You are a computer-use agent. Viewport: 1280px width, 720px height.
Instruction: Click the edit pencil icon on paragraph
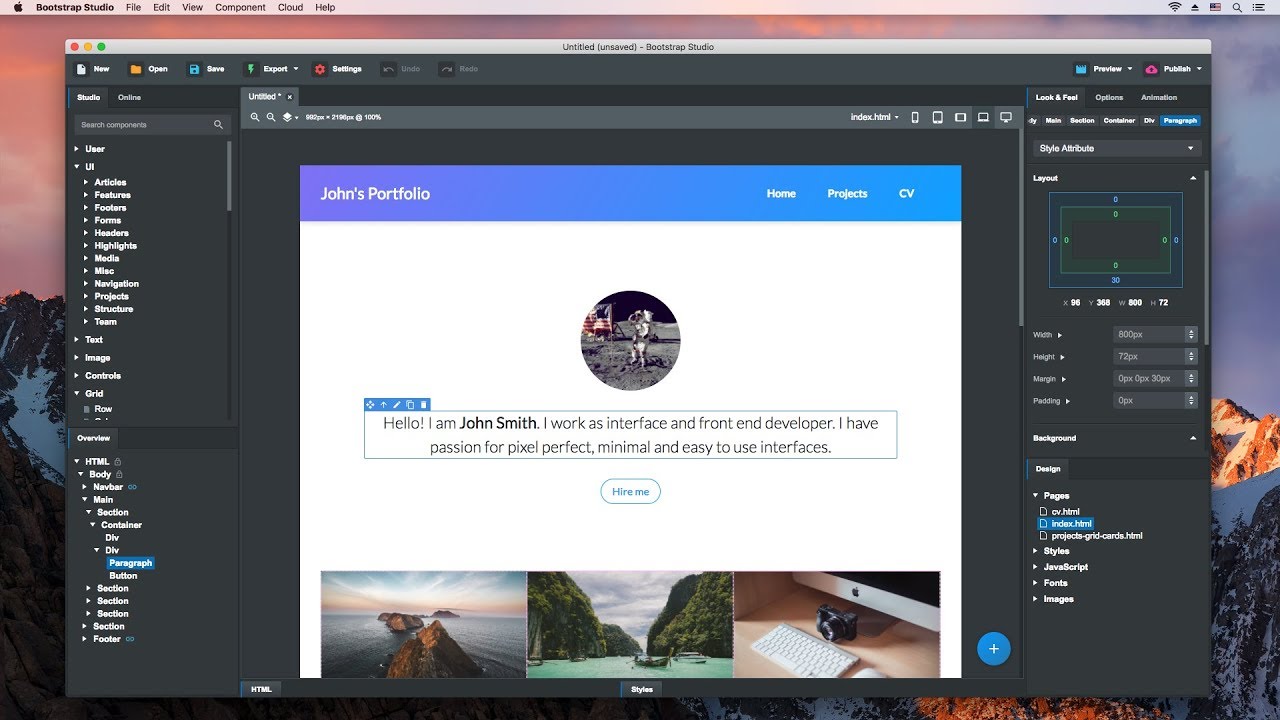(x=396, y=405)
